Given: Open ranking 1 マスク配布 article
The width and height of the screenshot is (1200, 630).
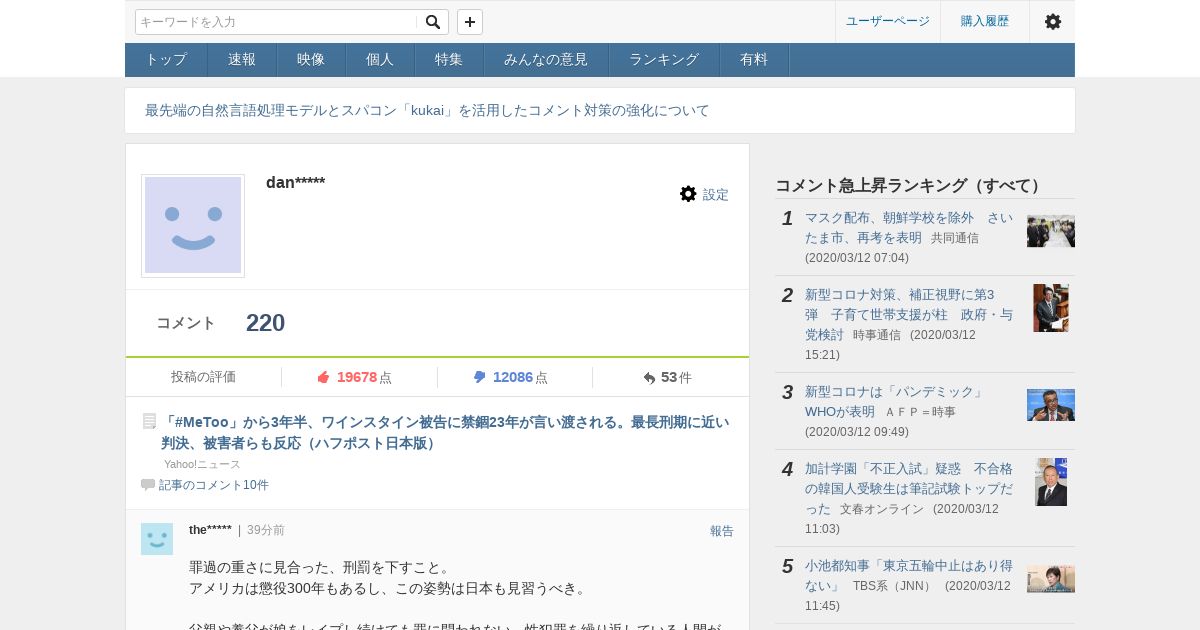Looking at the screenshot, I should pos(909,227).
